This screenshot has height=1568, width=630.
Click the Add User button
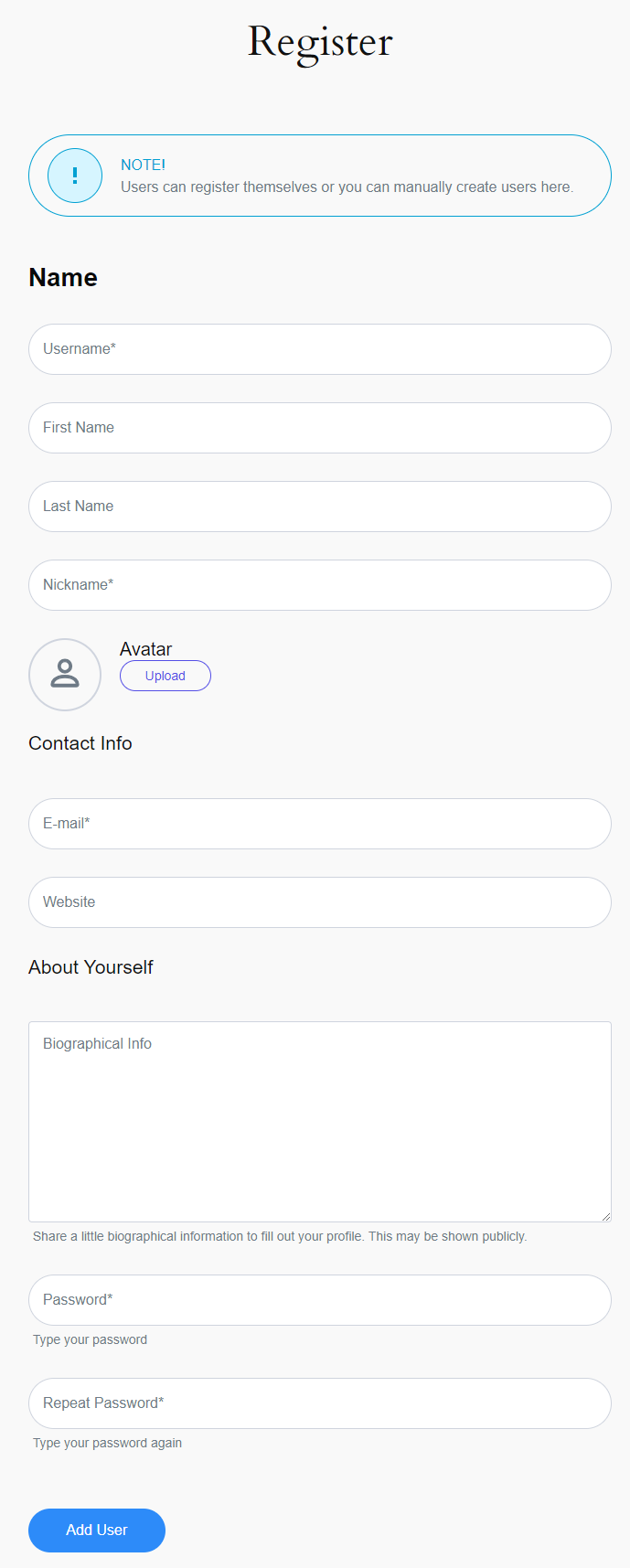click(97, 1530)
